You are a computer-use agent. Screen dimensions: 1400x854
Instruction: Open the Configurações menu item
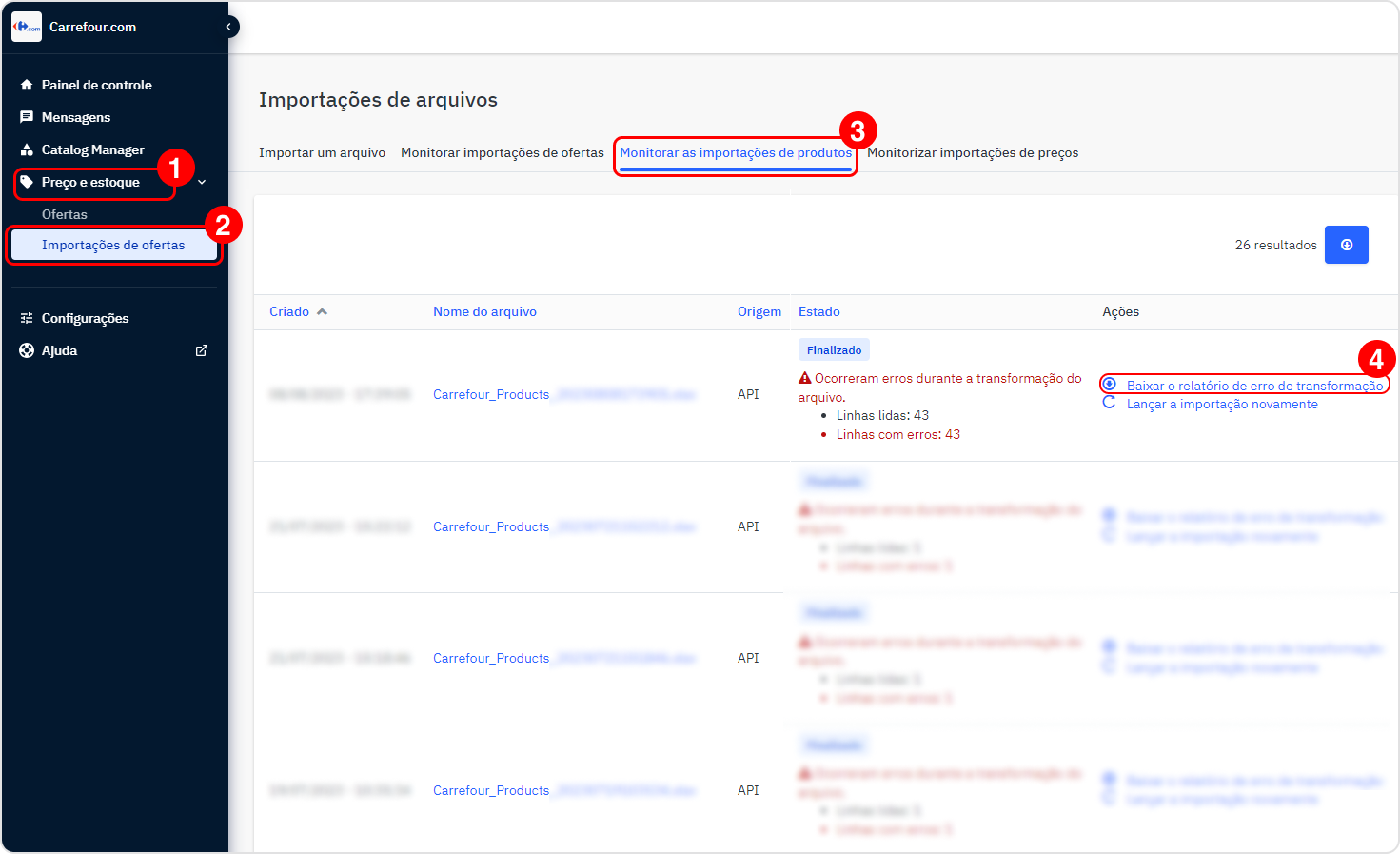pyautogui.click(x=85, y=318)
